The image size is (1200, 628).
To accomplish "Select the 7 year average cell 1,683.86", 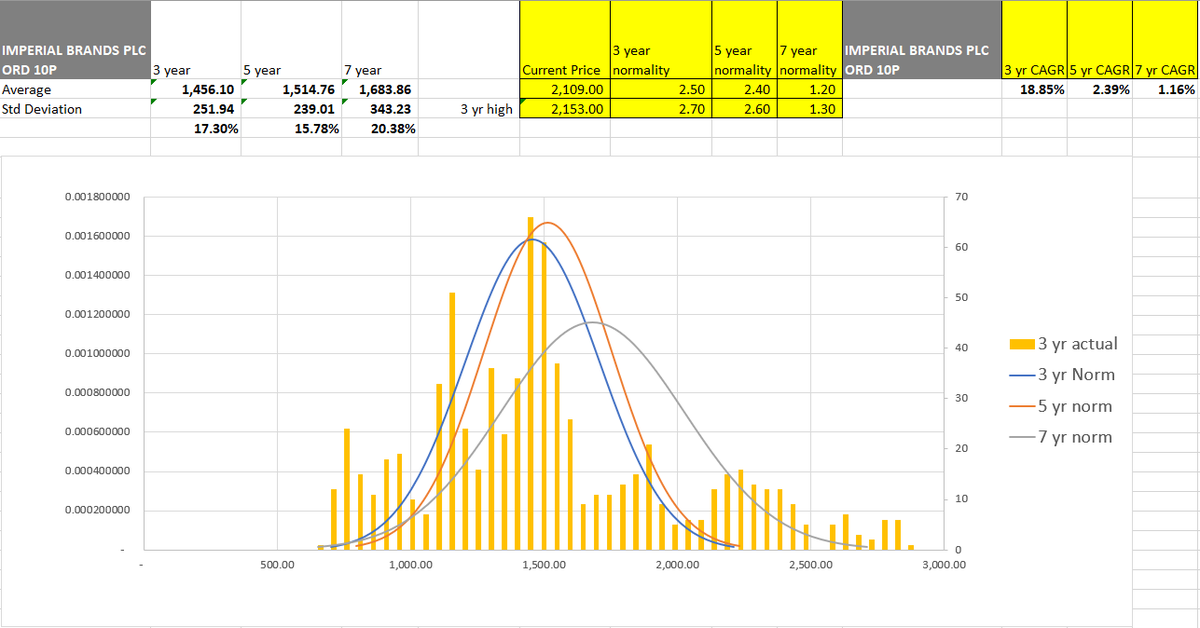I will (x=380, y=90).
